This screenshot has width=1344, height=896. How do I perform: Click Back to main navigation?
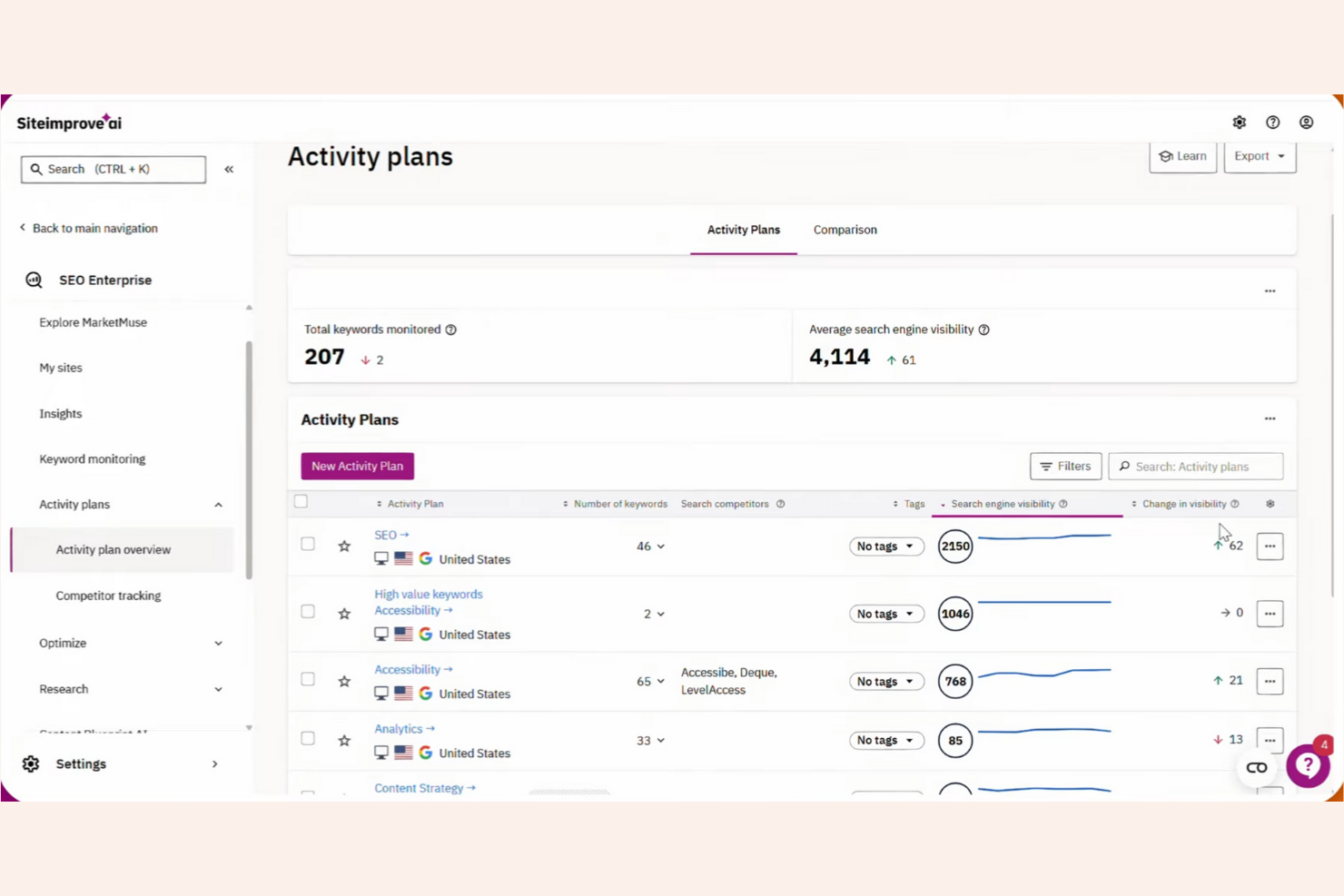(x=89, y=228)
